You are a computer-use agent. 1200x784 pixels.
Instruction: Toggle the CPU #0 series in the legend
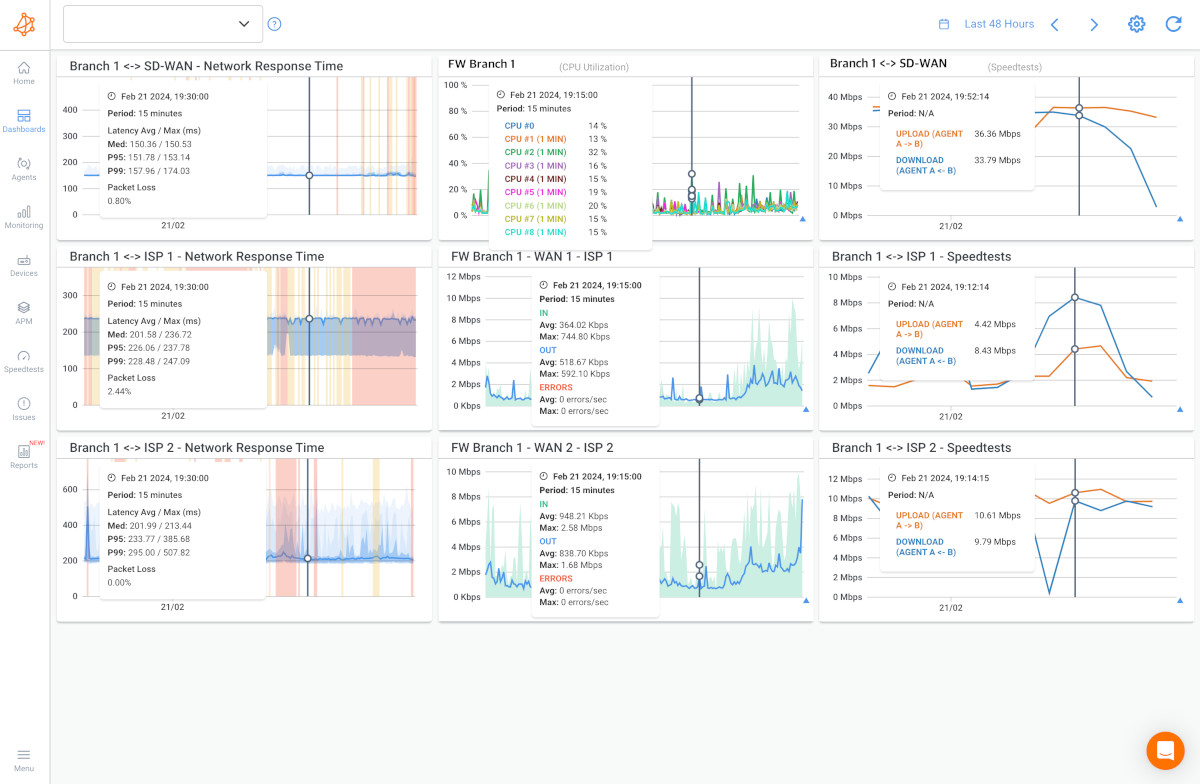point(520,125)
